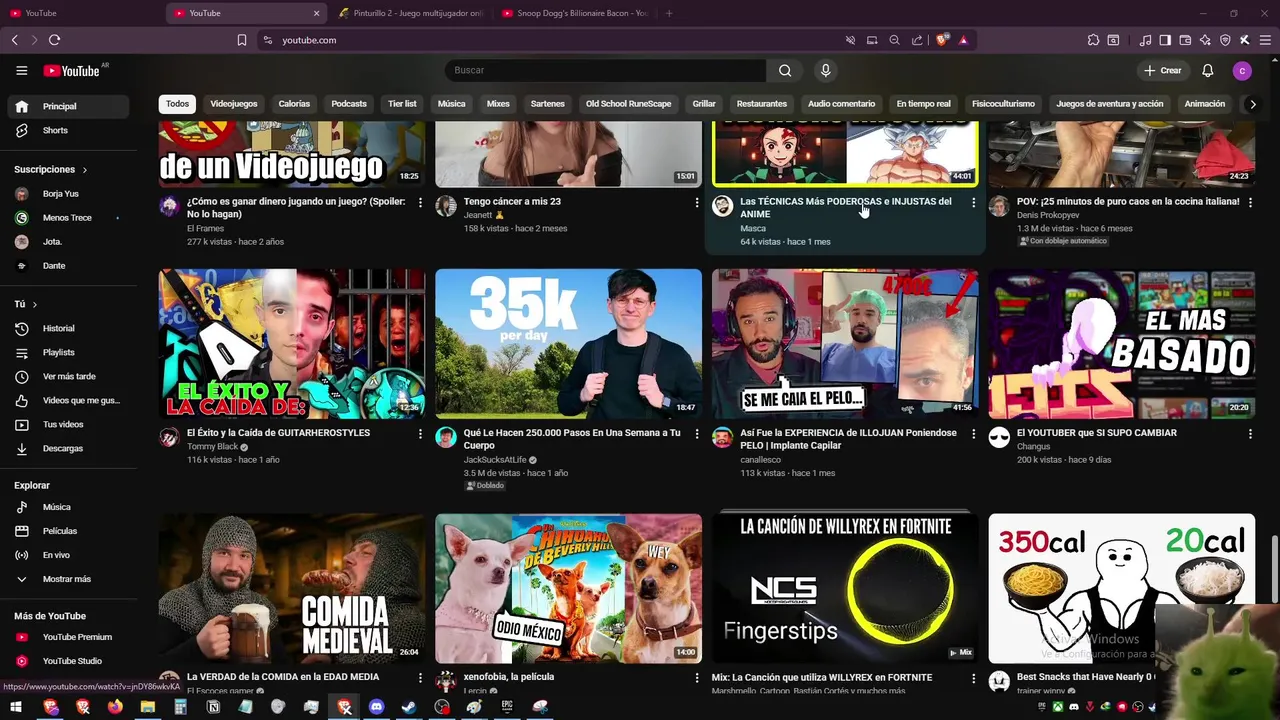
Task: Open the COMIDA MEDIEVAL thumbnail
Action: pos(292,588)
